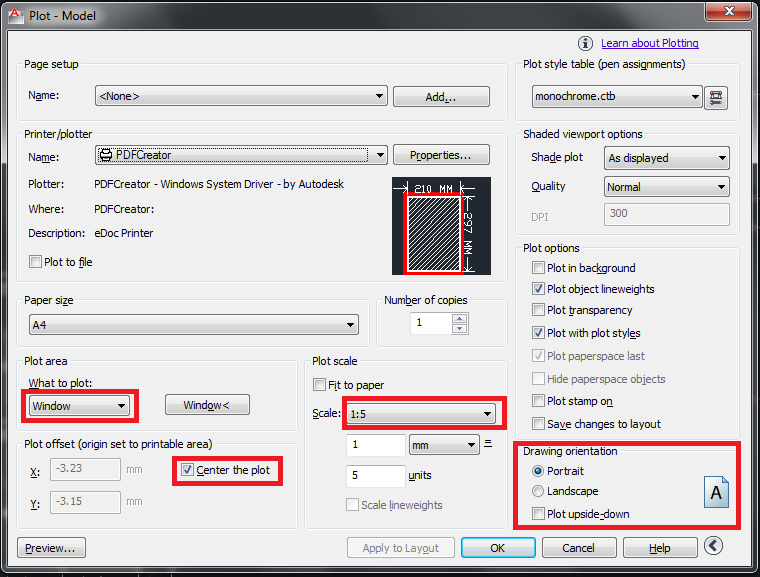Click the number of copies field
Viewport: 760px width, 577px height.
point(431,323)
